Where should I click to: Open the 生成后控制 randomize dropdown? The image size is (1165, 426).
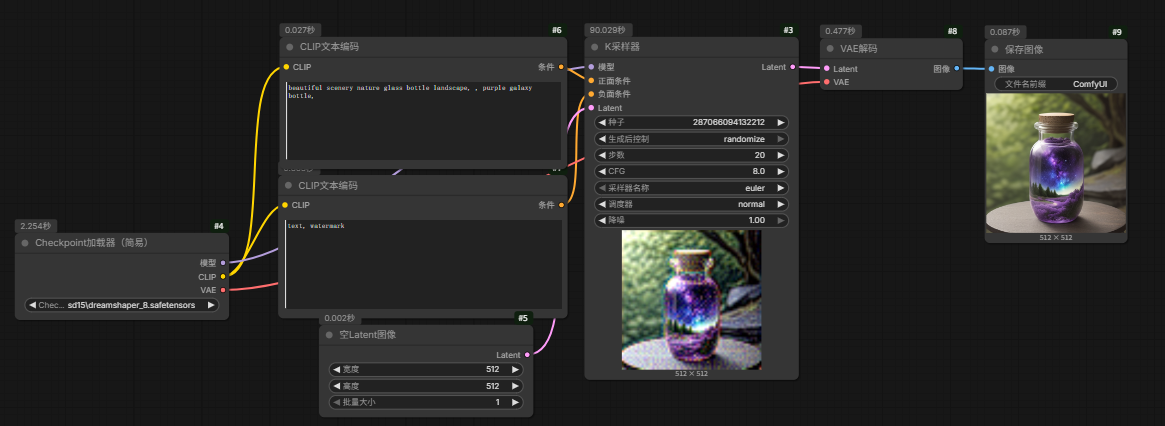click(x=692, y=139)
